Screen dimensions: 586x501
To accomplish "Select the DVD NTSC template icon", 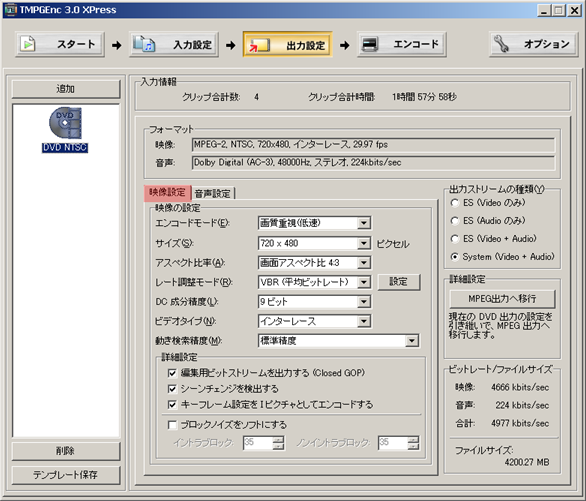I will (65, 129).
